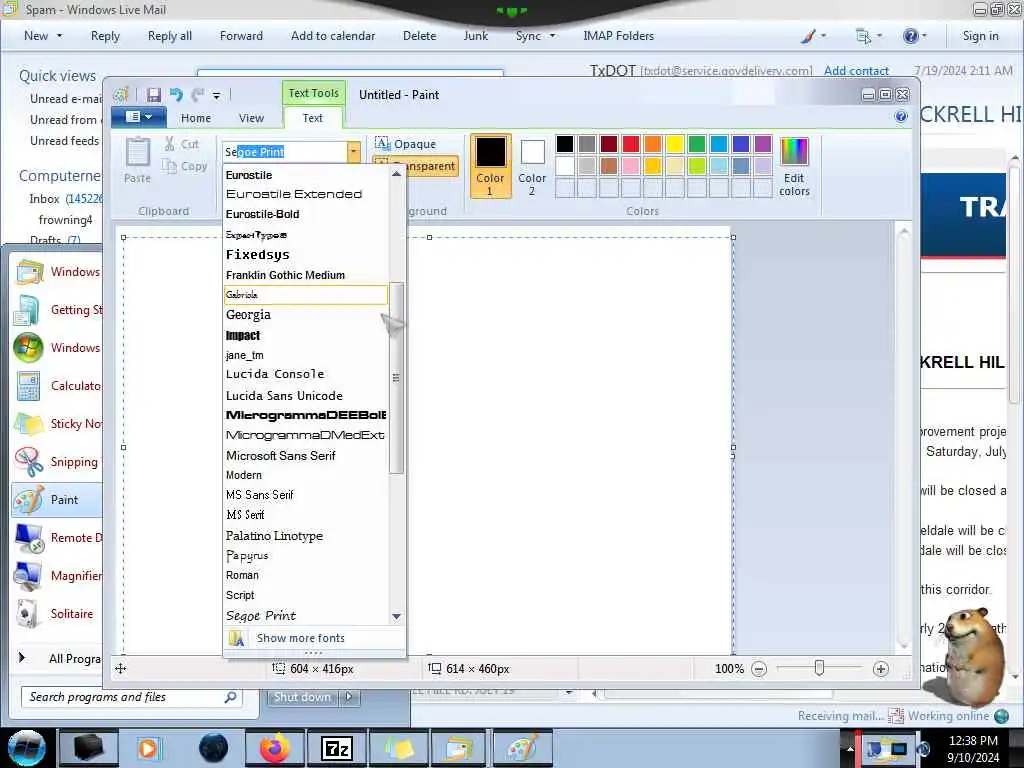Choose Segoe Print font in list
Screen dimensions: 1024x768
pyautogui.click(x=306, y=616)
